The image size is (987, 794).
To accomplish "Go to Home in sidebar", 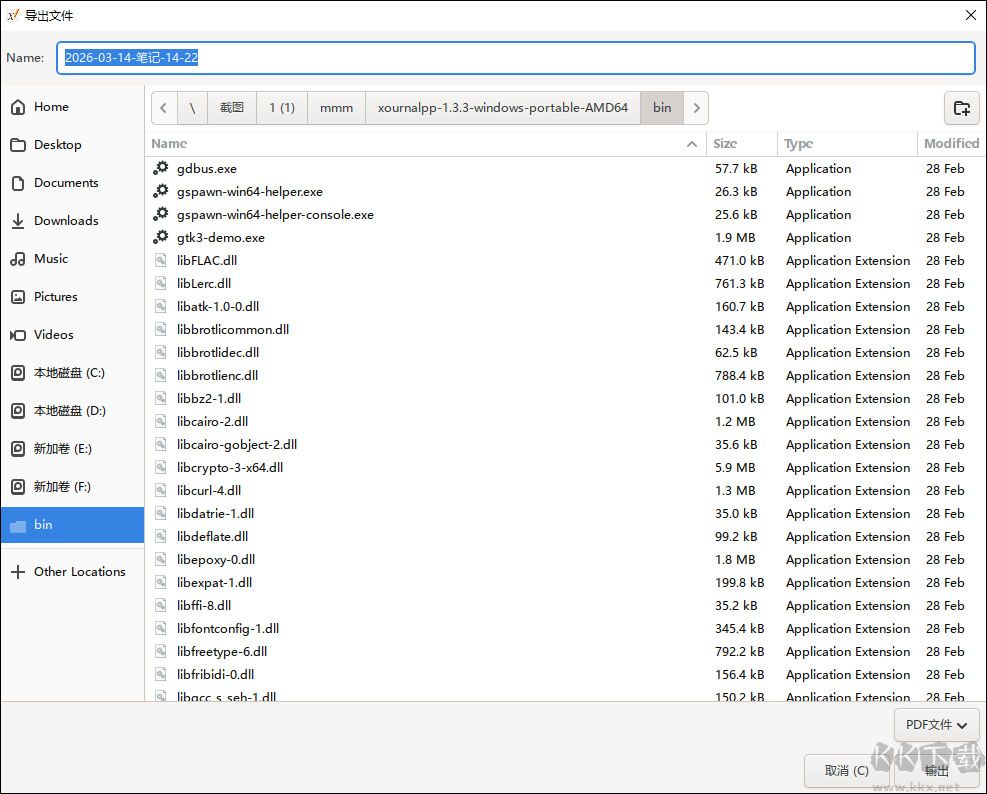I will pos(72,107).
